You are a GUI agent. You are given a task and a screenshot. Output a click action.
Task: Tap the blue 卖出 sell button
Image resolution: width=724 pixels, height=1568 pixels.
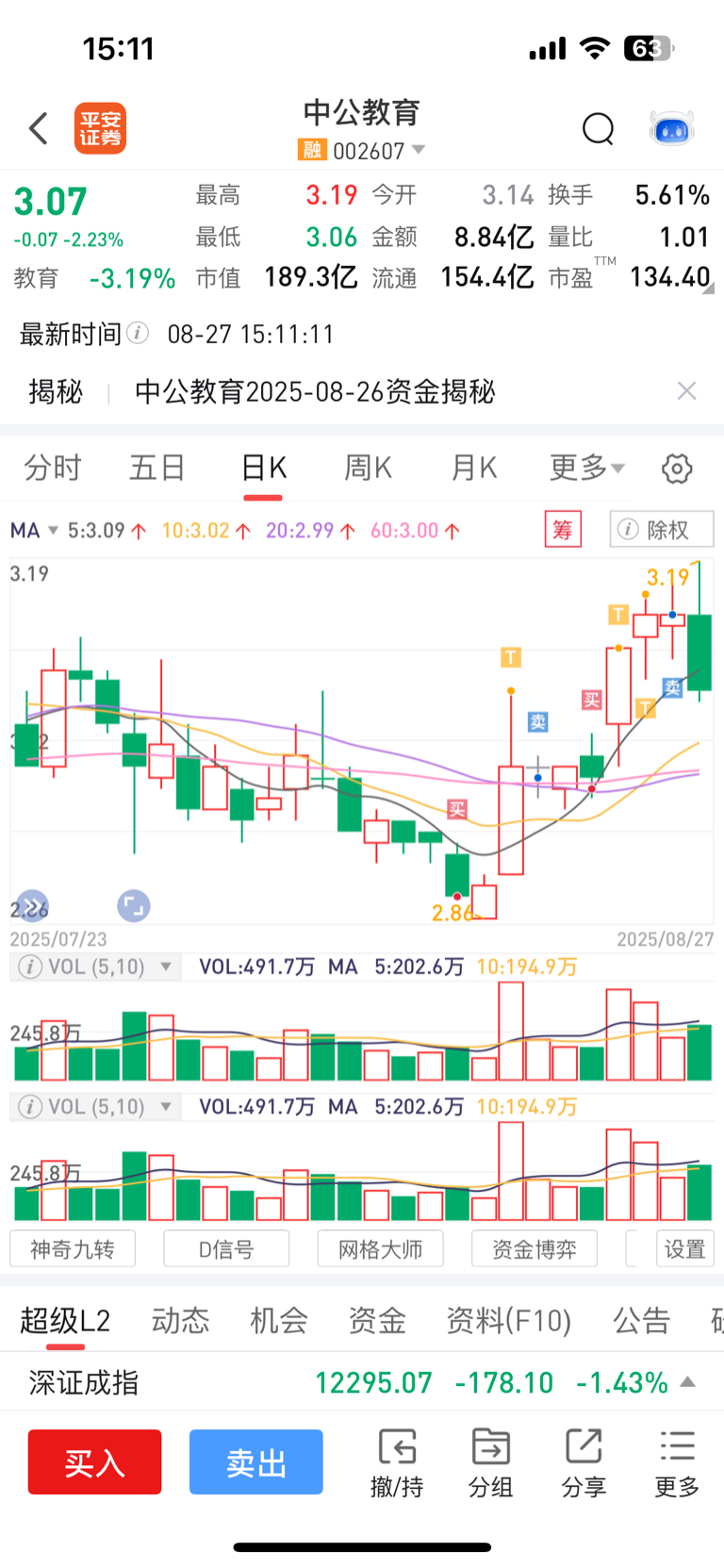pyautogui.click(x=255, y=1461)
